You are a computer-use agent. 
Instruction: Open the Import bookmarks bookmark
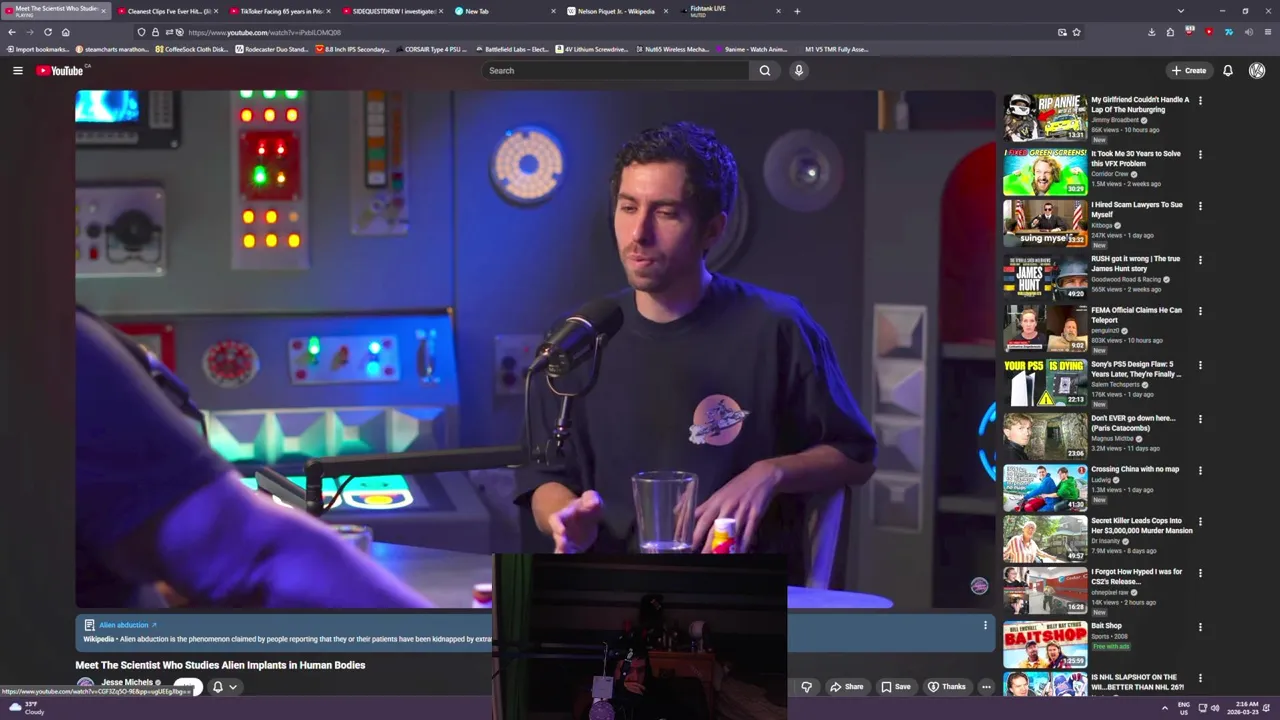click(38, 49)
